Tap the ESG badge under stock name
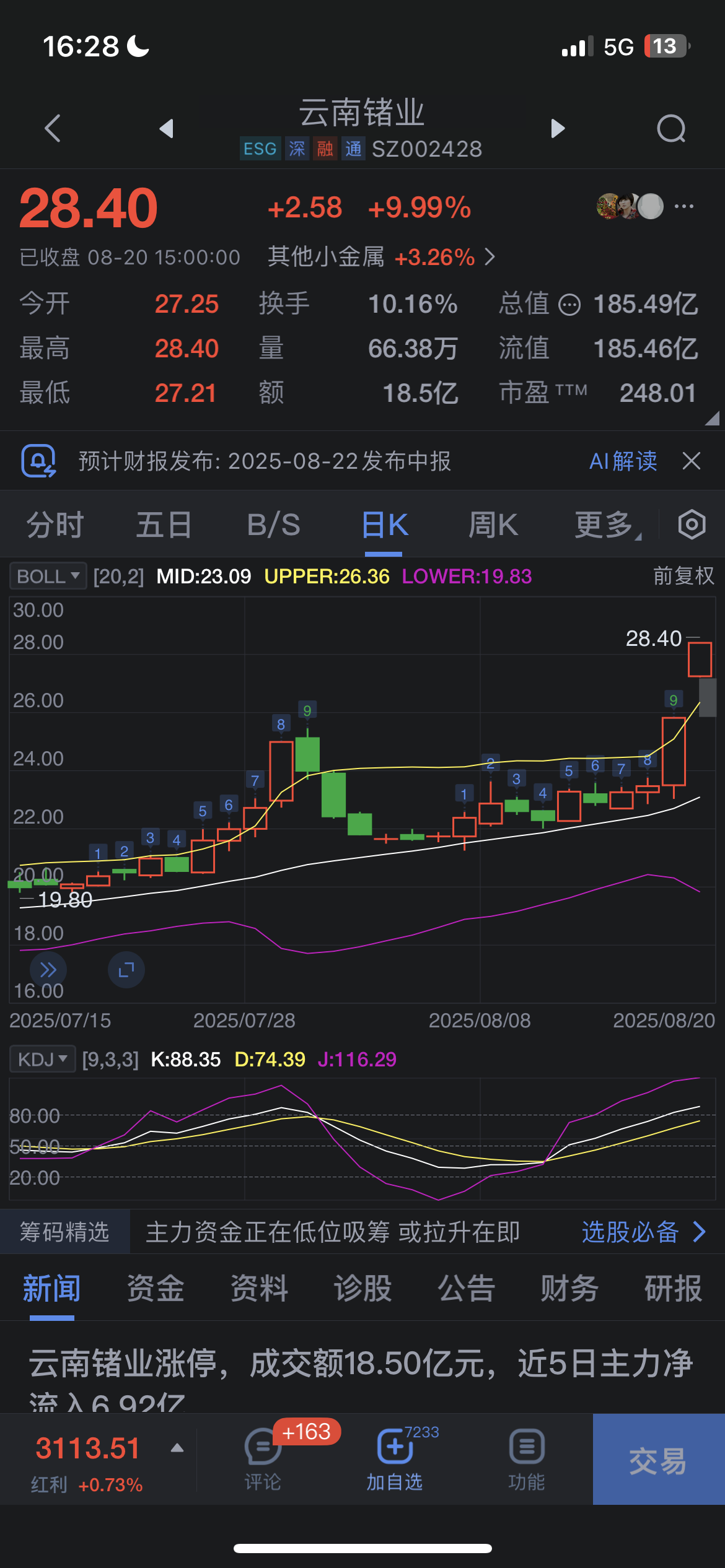The image size is (725, 1568). click(260, 149)
